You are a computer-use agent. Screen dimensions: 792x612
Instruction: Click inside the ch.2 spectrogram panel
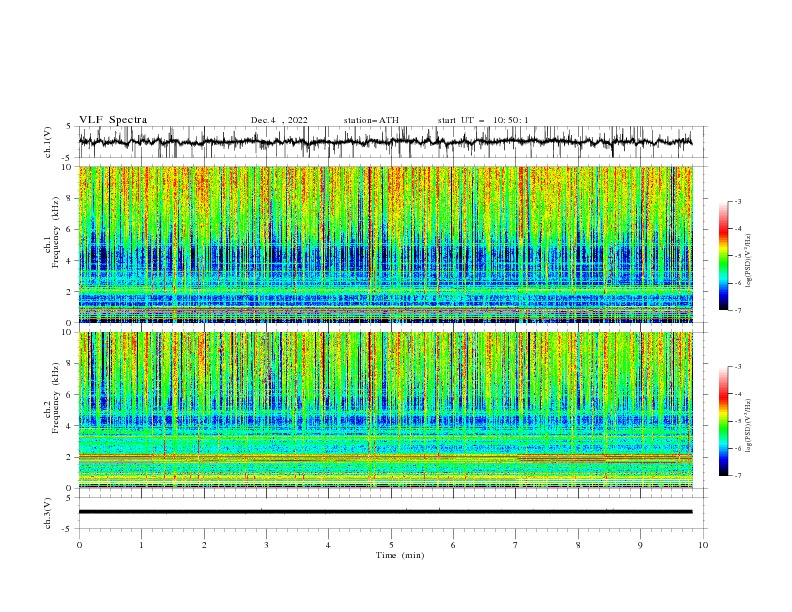point(385,410)
